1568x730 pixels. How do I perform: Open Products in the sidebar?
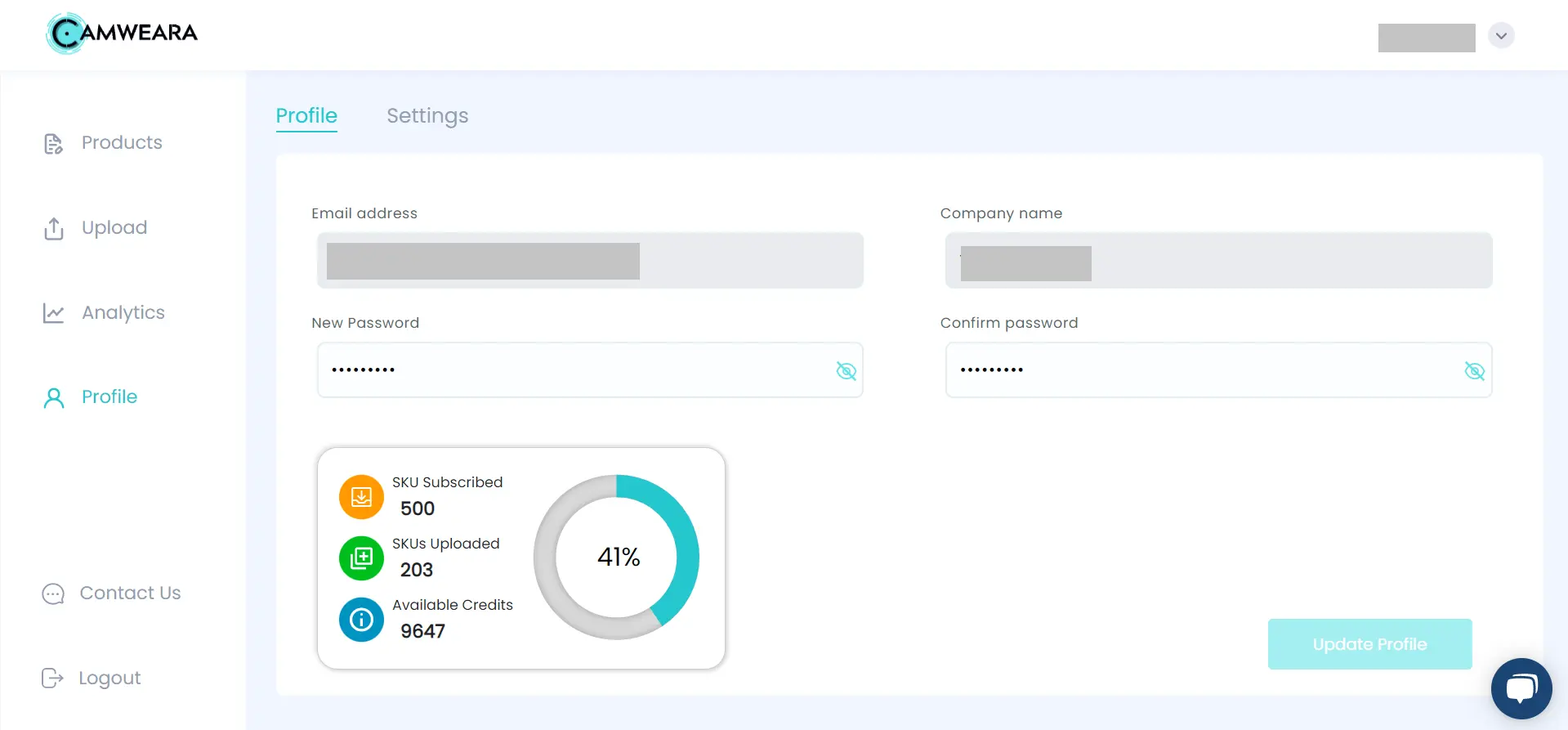pyautogui.click(x=122, y=143)
